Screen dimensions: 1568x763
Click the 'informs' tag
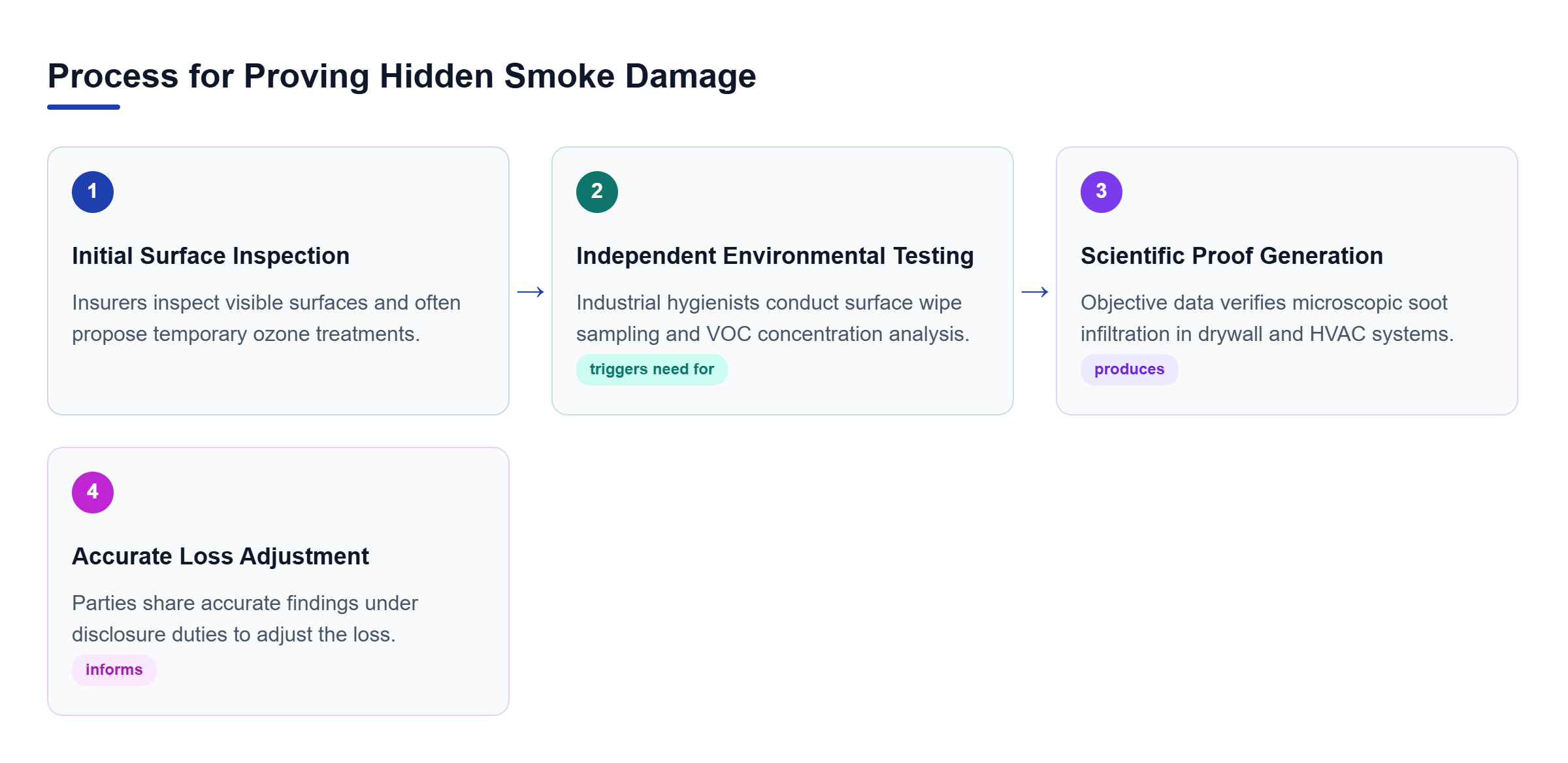click(114, 670)
